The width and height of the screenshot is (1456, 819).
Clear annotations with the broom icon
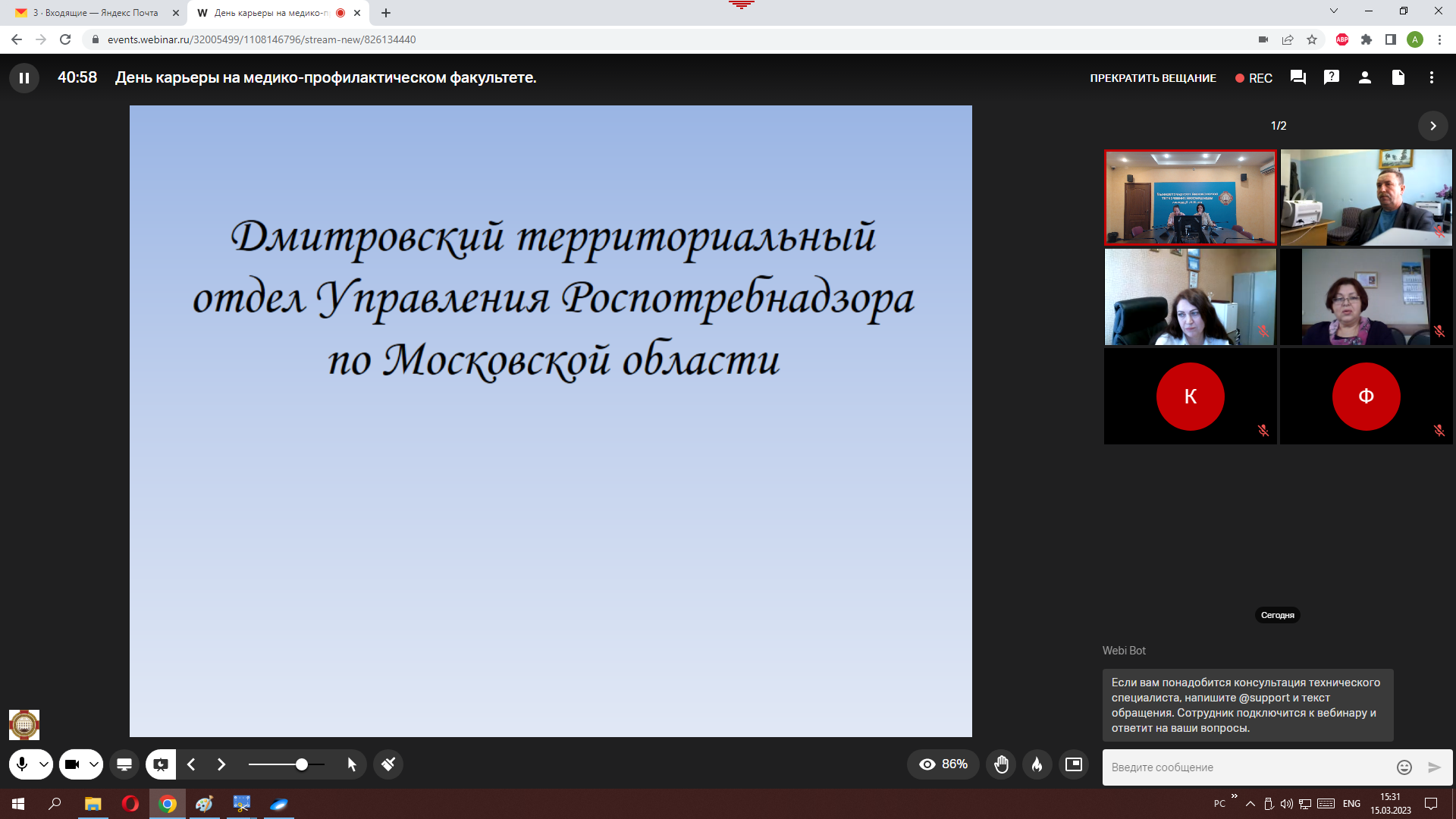pyautogui.click(x=388, y=764)
